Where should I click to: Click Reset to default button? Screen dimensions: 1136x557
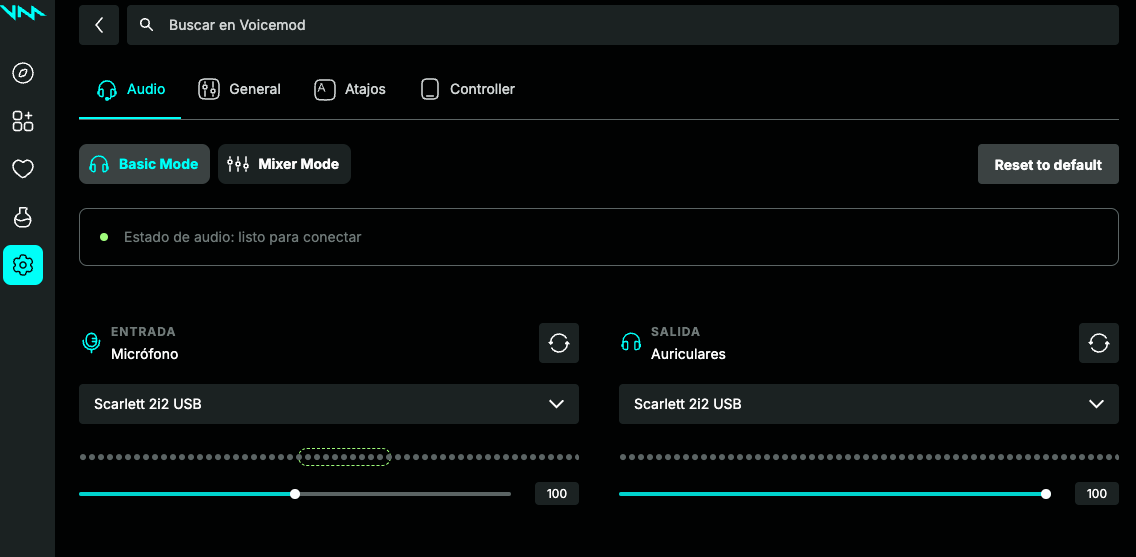1048,164
